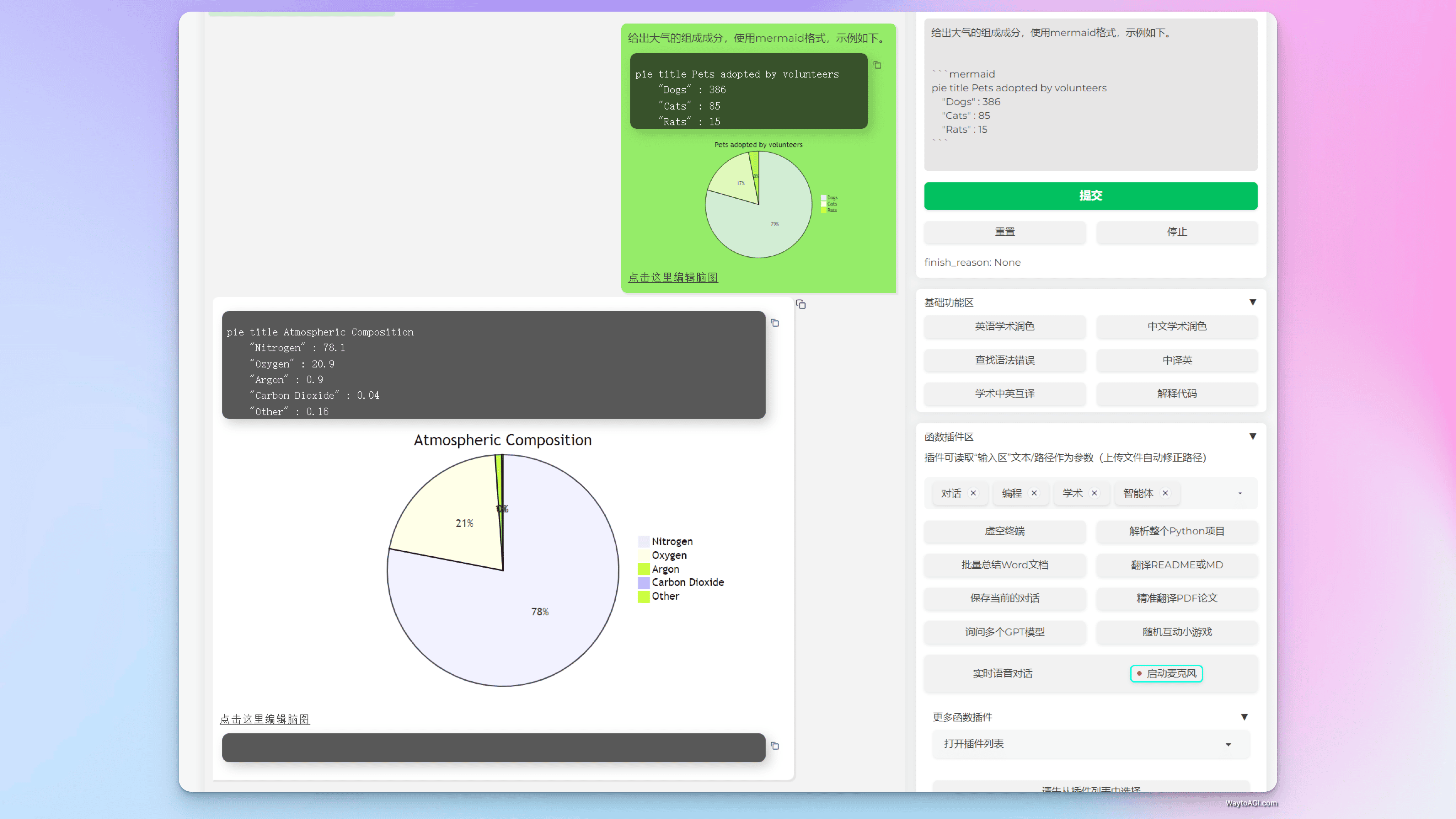
Task: Run 中文学术润色 function
Action: pos(1177,326)
